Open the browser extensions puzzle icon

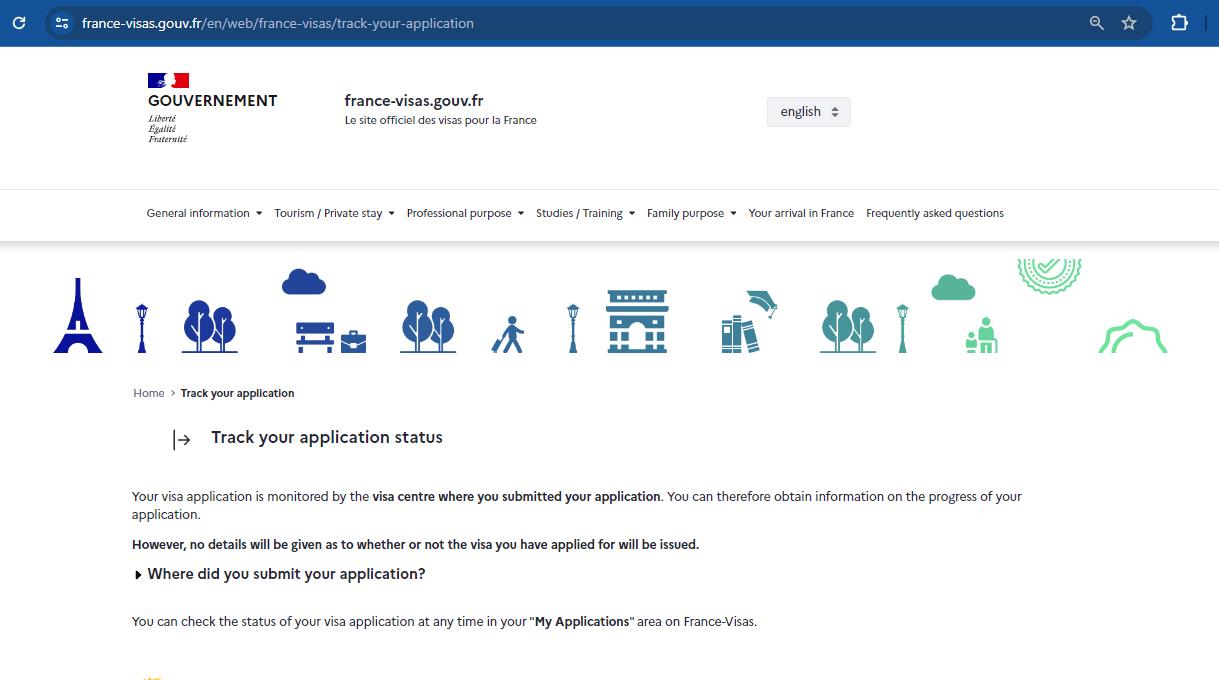tap(1179, 22)
